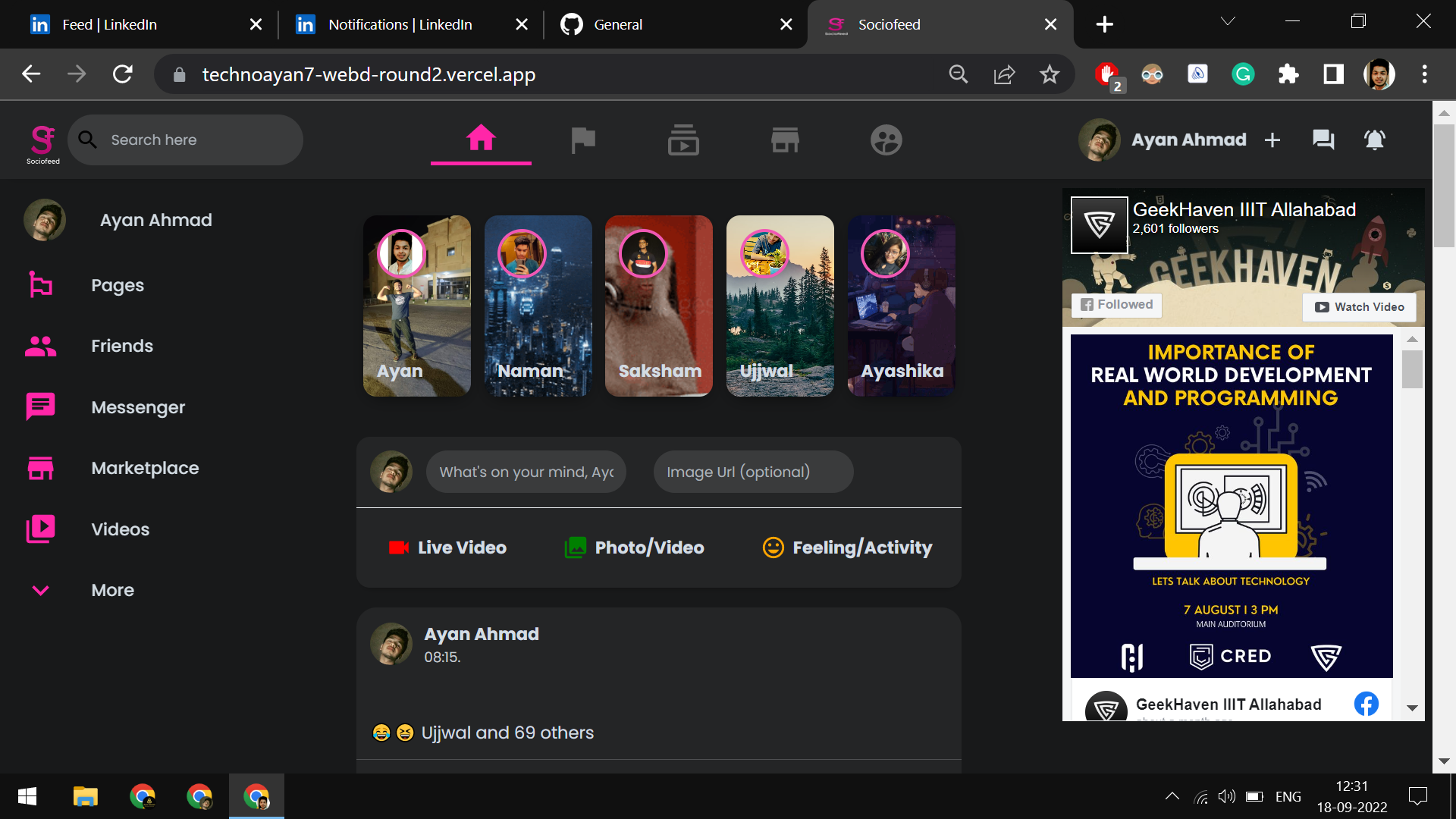Viewport: 1456px width, 819px height.
Task: Open Ayan's story
Action: (416, 306)
